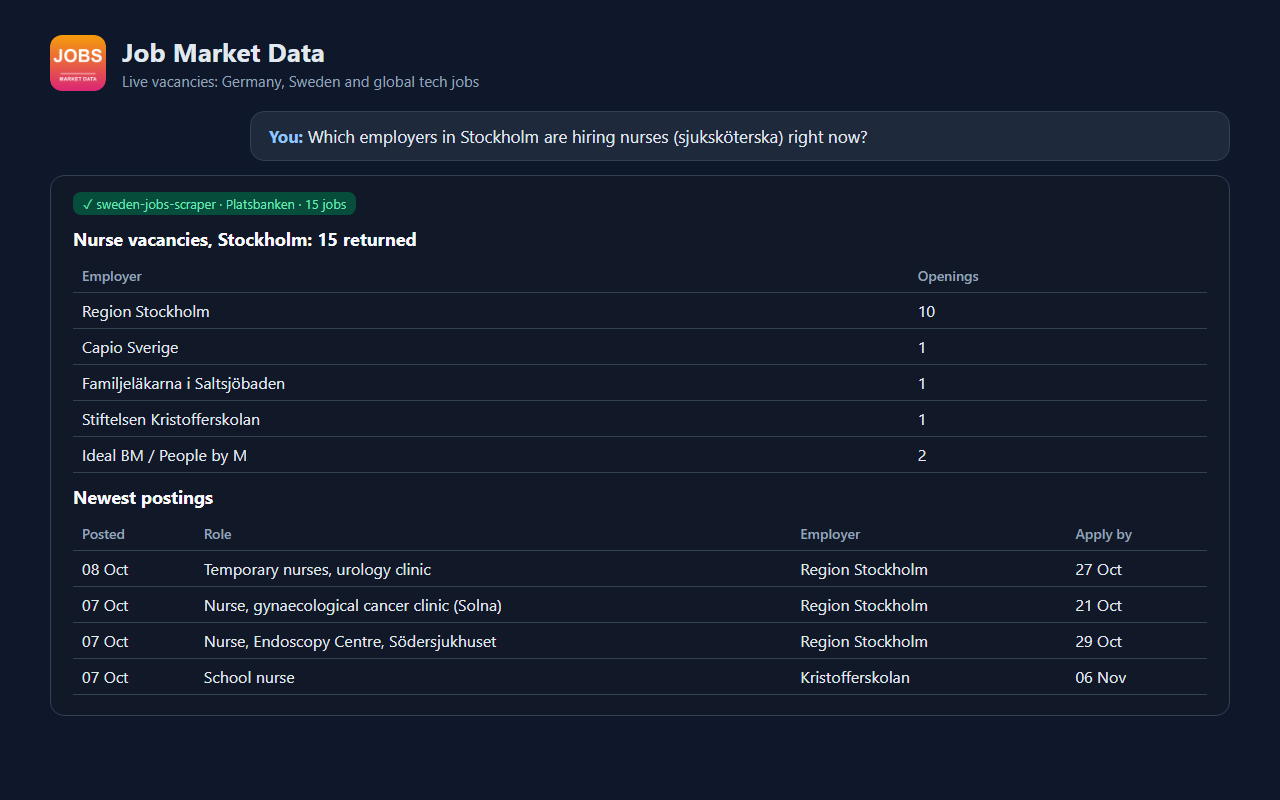Click the "21 Oct" apply-by date
Screen dimensions: 1280x800
(1098, 605)
